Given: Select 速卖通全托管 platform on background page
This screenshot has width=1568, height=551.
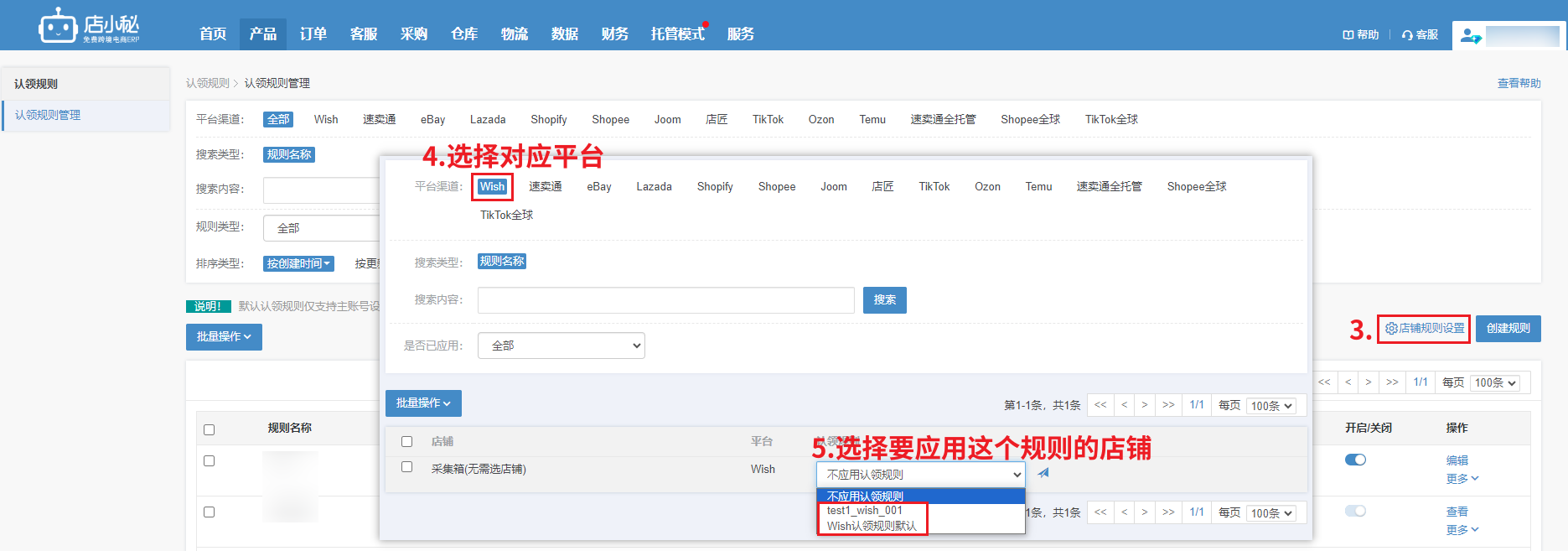Looking at the screenshot, I should point(943,119).
